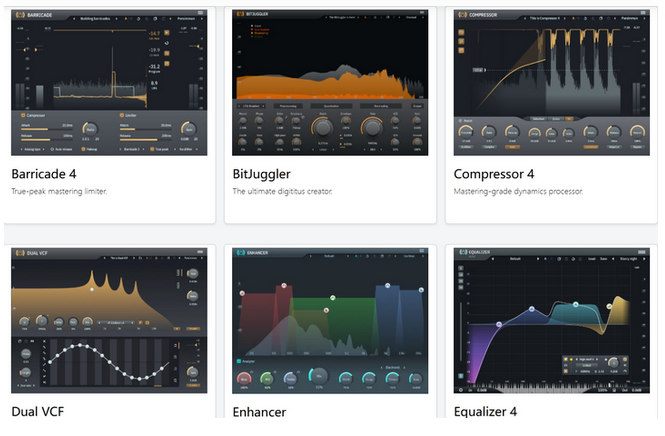Viewport: 665px width, 436px height.
Task: Open the Compressor 4 plugin screenshot thumbnail
Action: pyautogui.click(x=551, y=83)
